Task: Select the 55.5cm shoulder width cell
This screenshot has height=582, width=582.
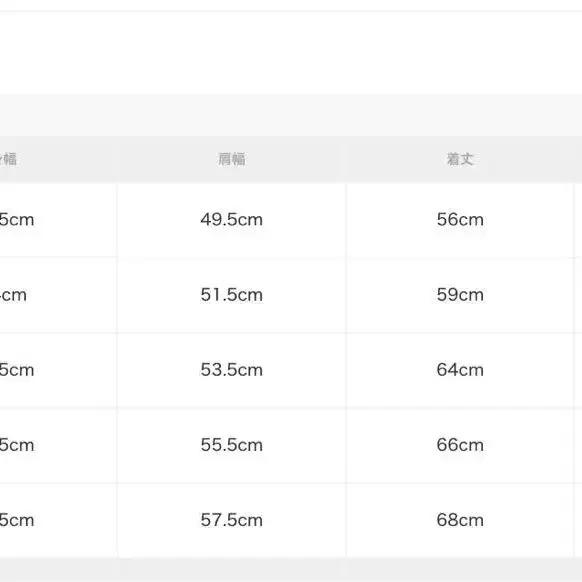Action: 232,445
